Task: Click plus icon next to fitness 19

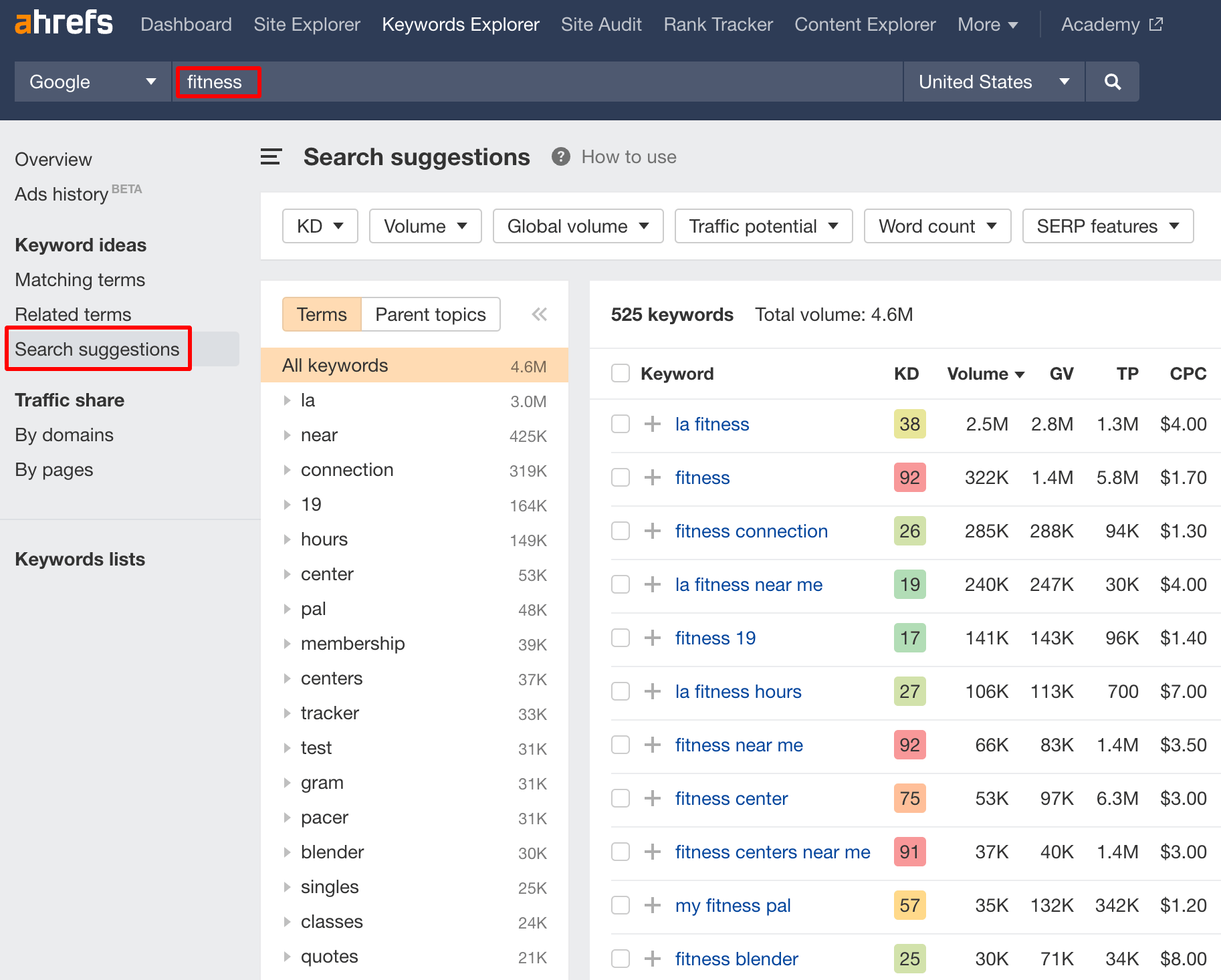Action: [x=653, y=638]
